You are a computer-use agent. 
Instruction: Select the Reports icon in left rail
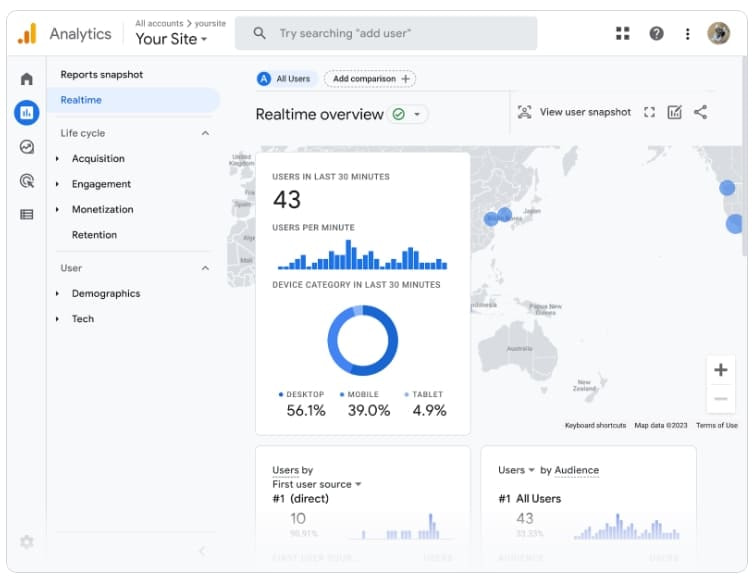pos(26,113)
